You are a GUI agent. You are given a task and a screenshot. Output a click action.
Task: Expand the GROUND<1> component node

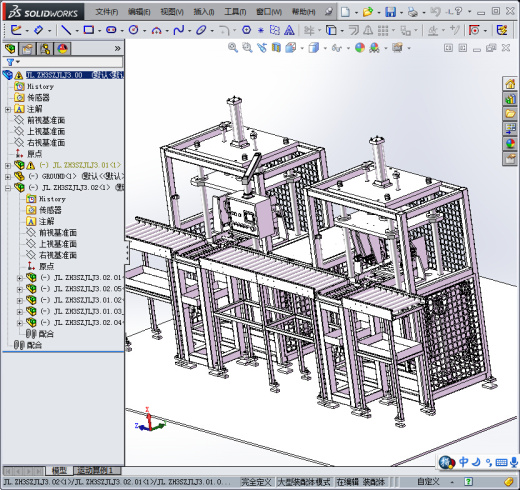pyautogui.click(x=8, y=176)
